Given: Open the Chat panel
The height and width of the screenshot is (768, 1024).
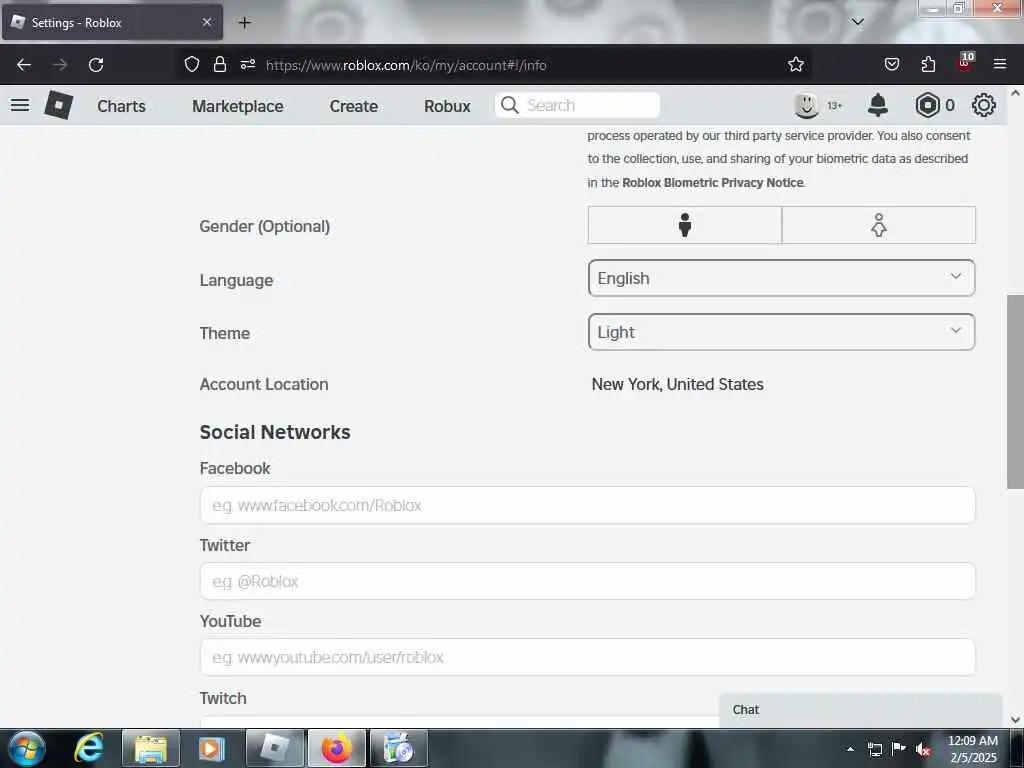Looking at the screenshot, I should [860, 710].
